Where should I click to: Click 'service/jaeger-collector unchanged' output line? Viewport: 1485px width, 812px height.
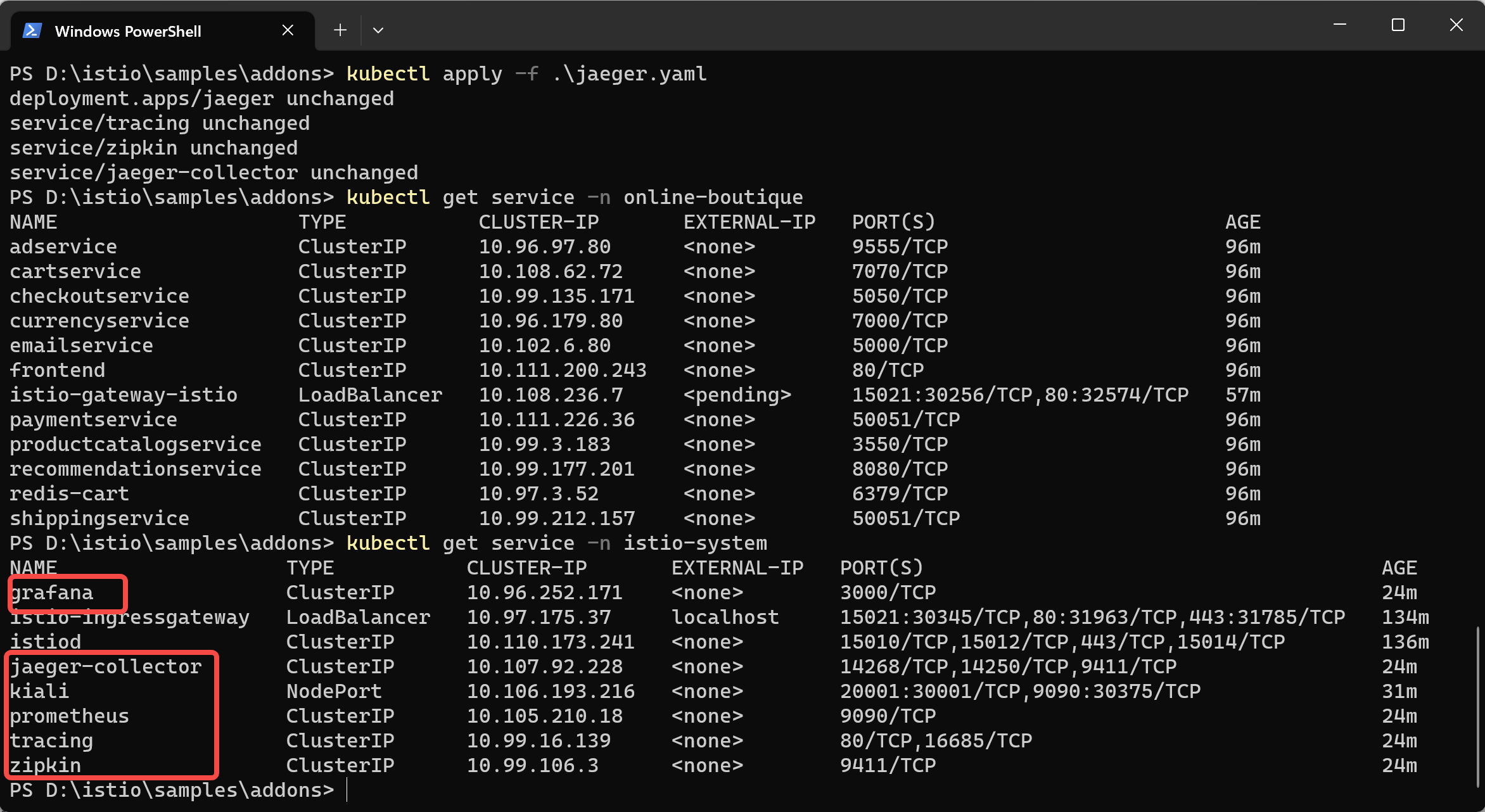tap(214, 173)
